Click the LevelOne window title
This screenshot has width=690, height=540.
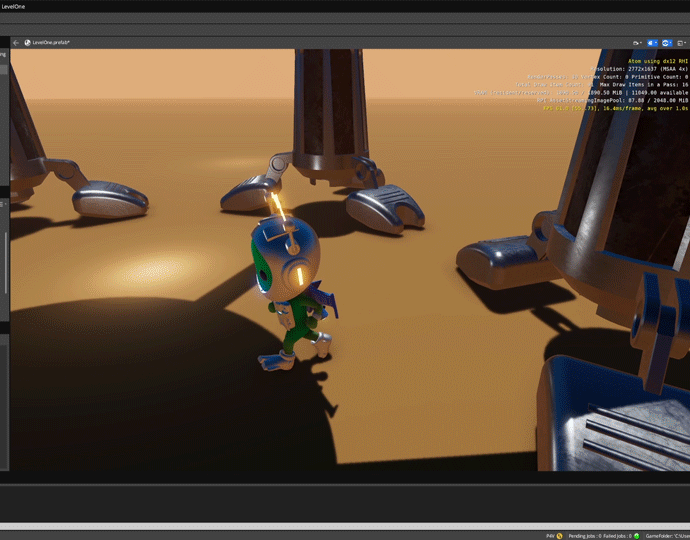click(x=13, y=7)
